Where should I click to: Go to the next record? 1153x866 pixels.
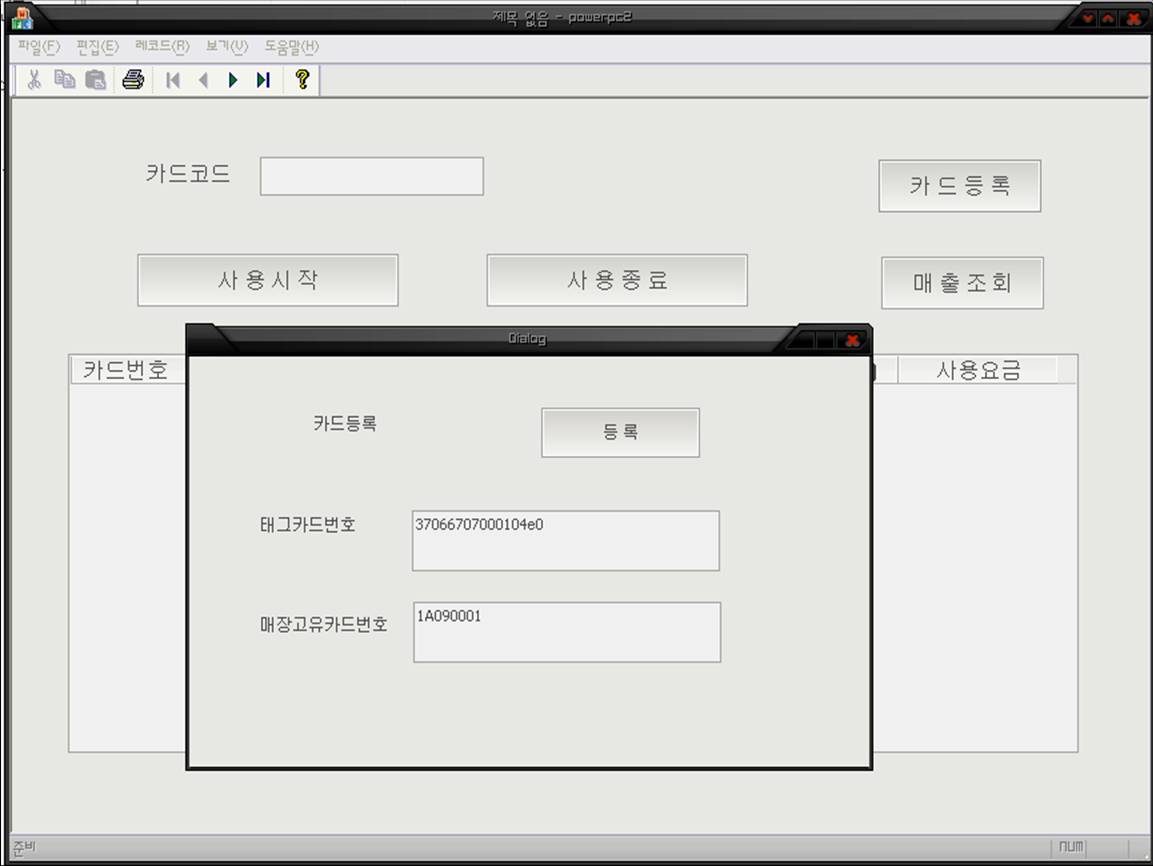click(233, 80)
